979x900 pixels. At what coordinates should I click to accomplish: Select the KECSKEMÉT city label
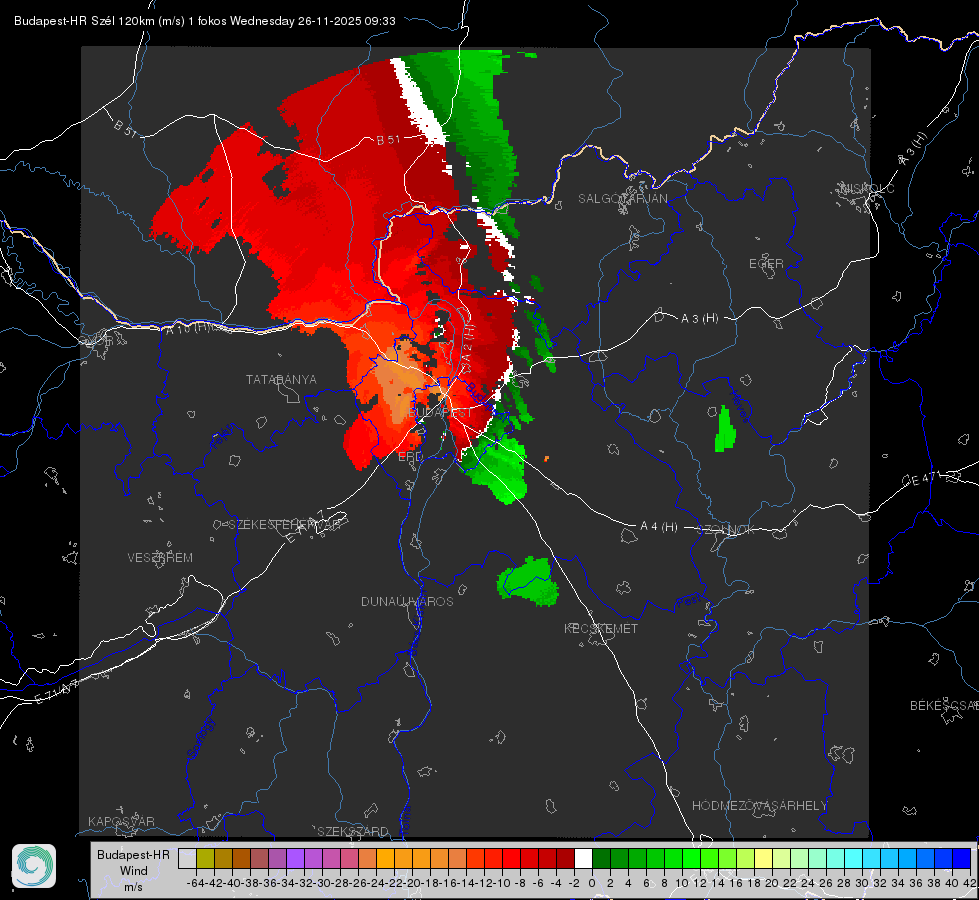(601, 628)
